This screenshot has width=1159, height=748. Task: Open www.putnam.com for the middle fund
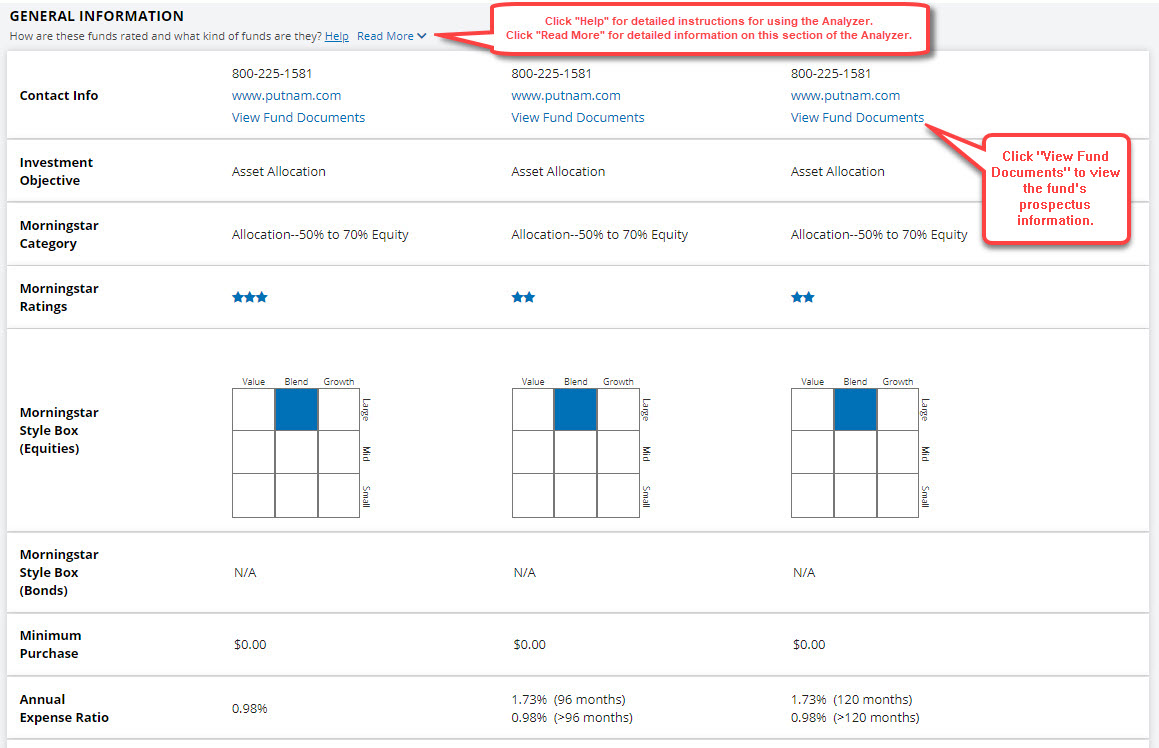pyautogui.click(x=565, y=95)
